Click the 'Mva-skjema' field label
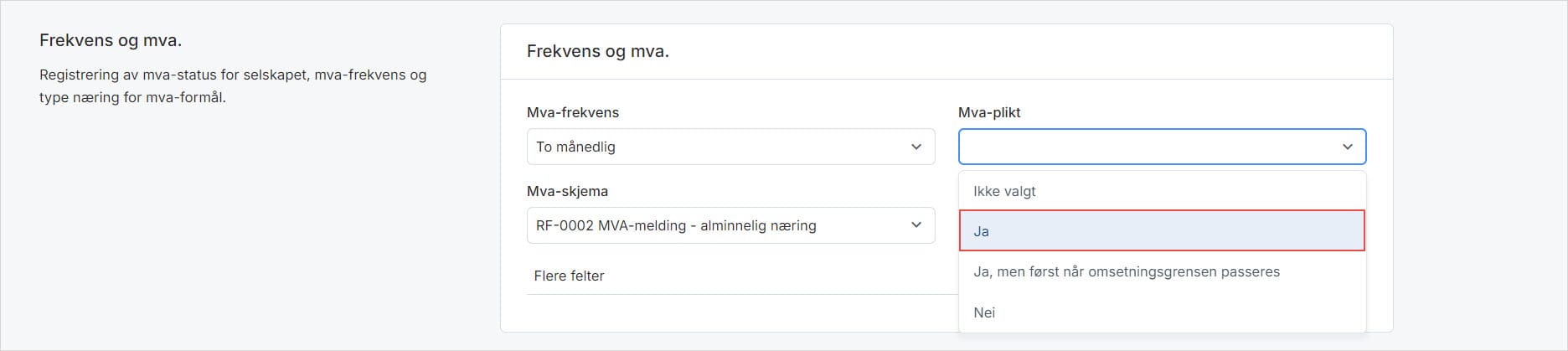Screen dimensions: 1568x351 [567, 191]
